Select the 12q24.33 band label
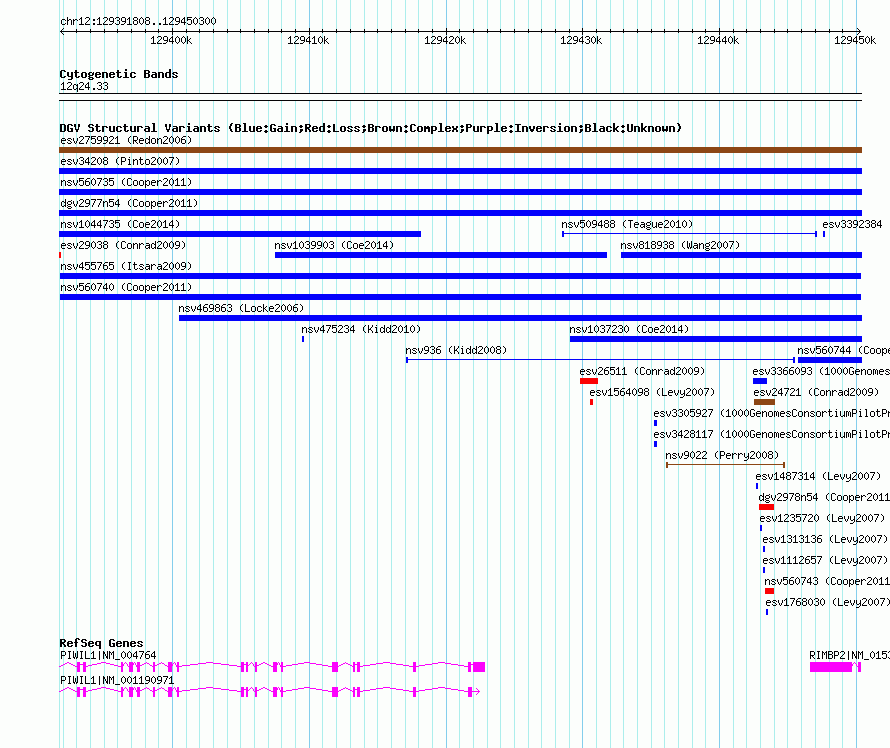 pos(84,86)
